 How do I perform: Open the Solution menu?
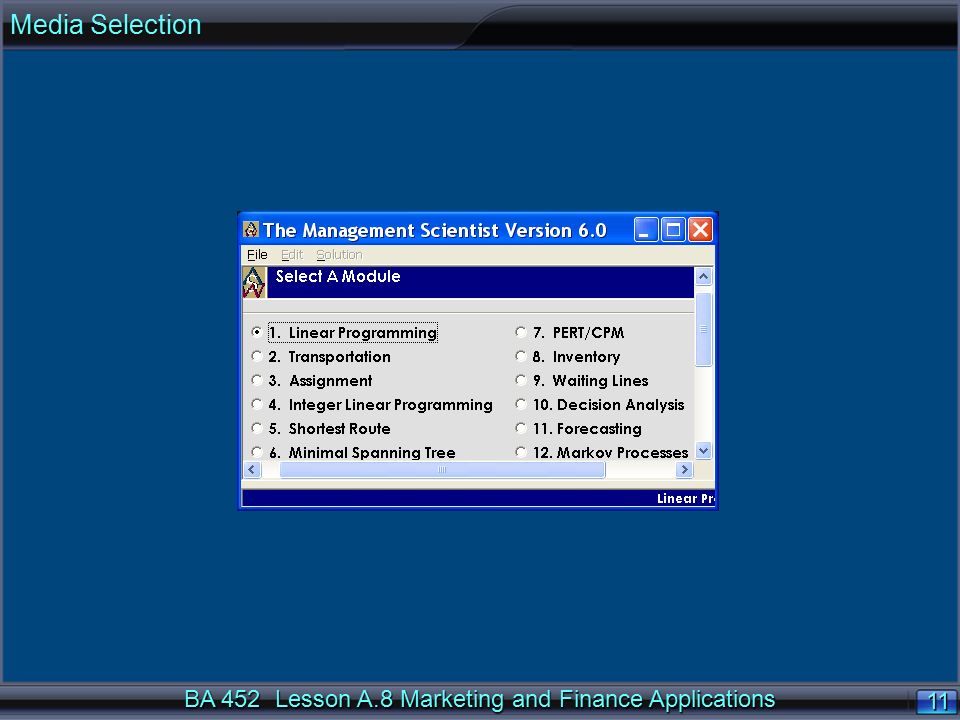coord(339,255)
